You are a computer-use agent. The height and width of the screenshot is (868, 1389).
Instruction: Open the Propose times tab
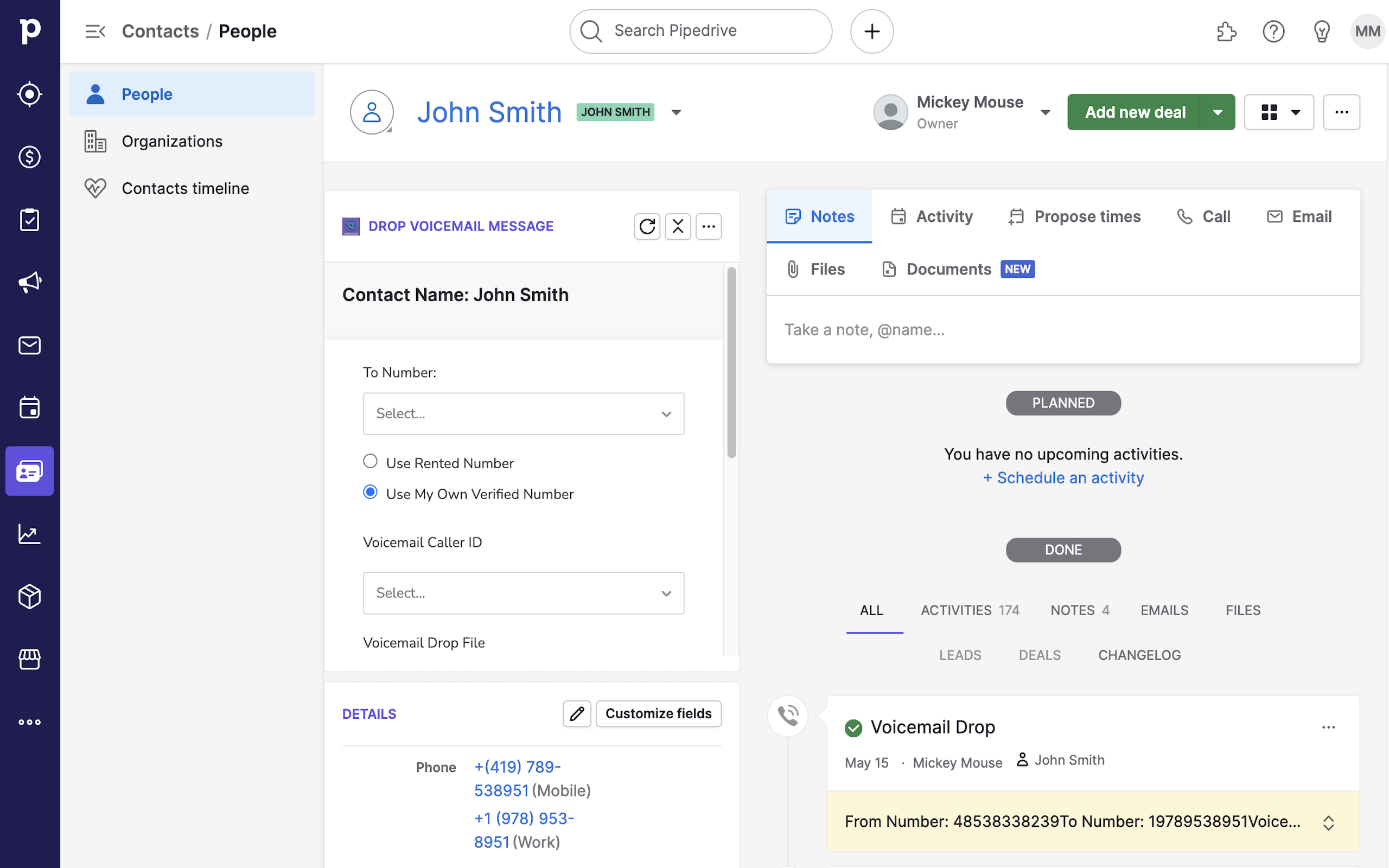pyautogui.click(x=1074, y=216)
